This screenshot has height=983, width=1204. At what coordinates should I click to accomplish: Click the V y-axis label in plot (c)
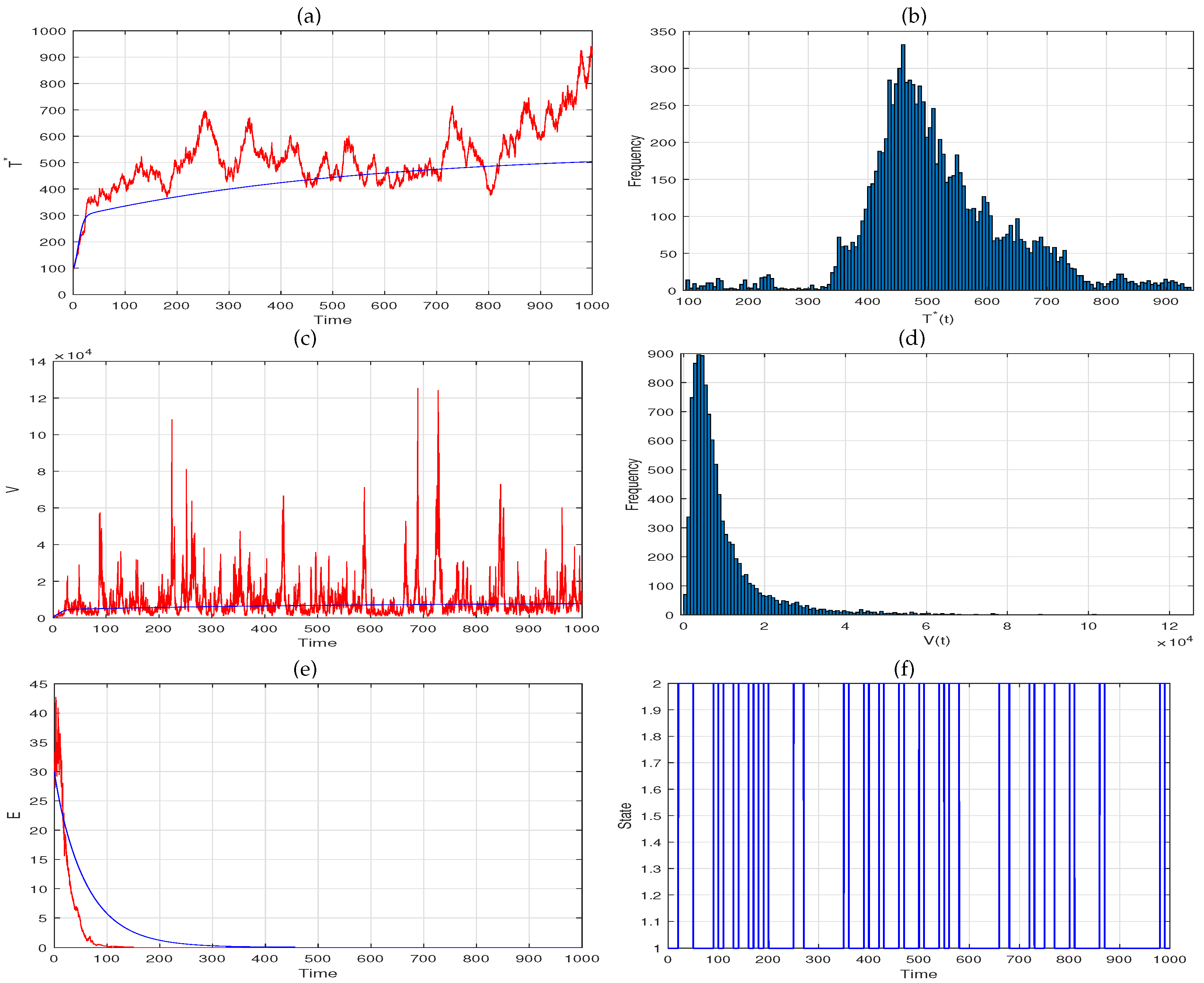tap(13, 489)
